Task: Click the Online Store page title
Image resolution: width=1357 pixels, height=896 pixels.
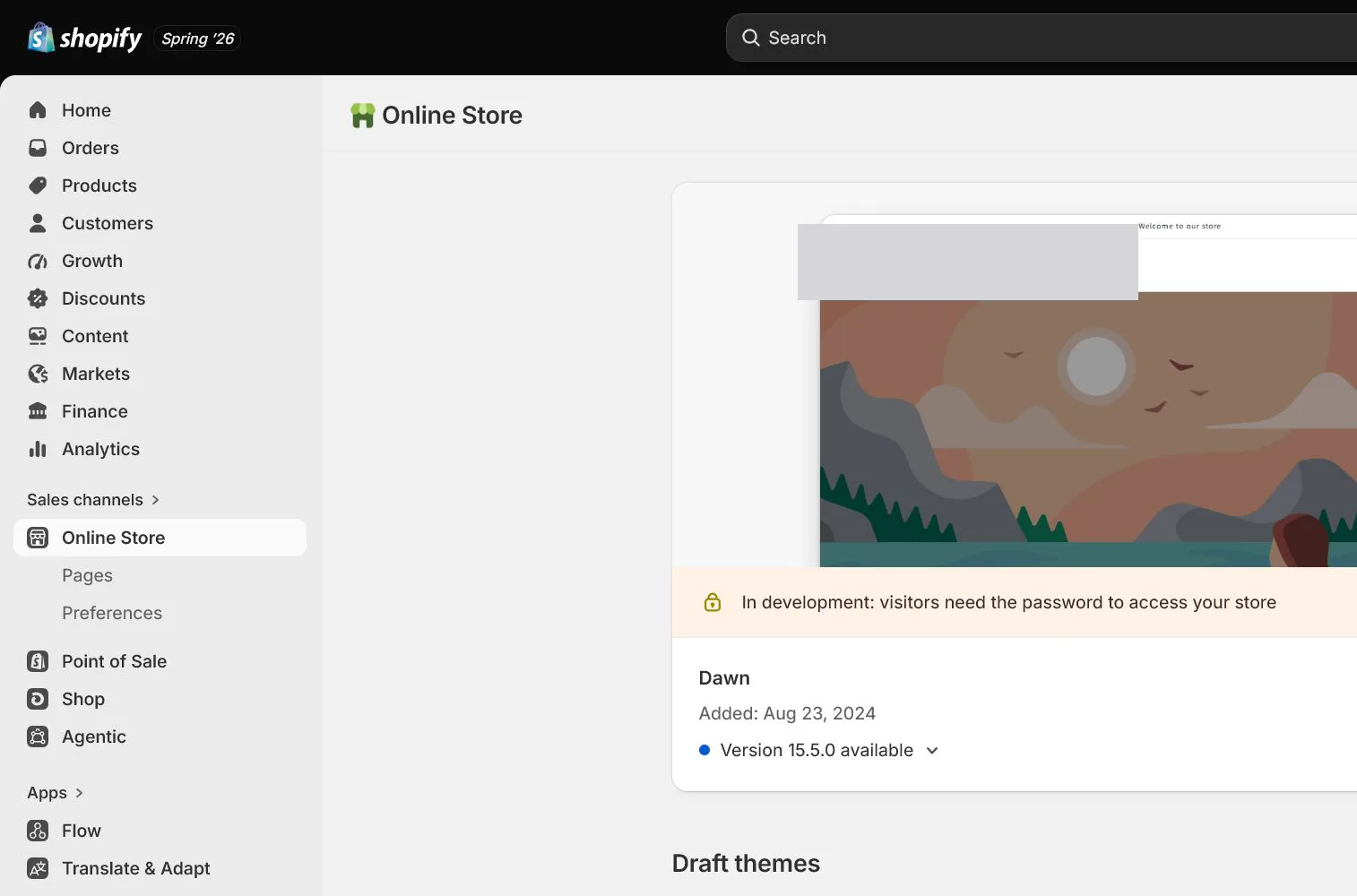Action: (452, 116)
